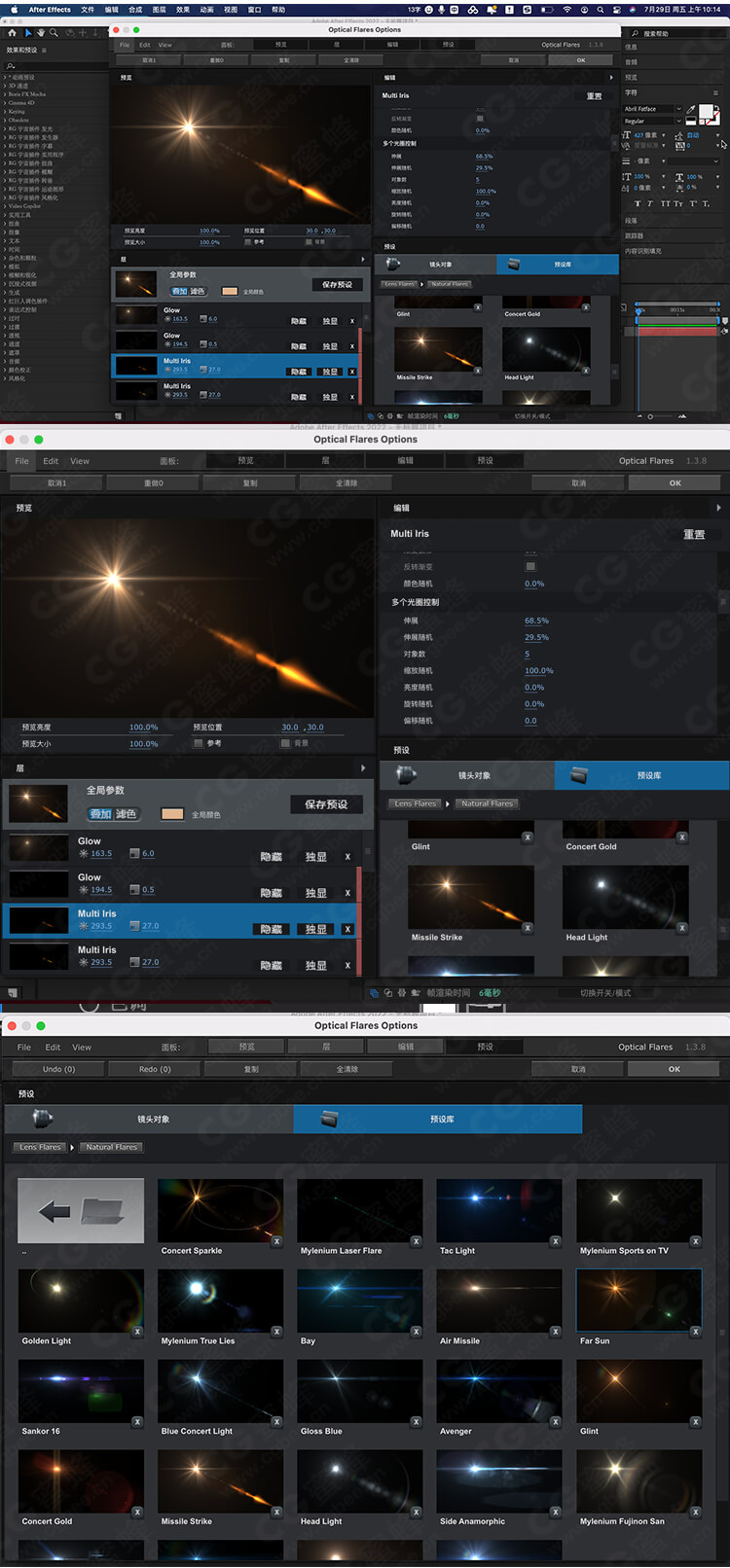
Task: Open the Wi-Fi status icon in menu bar
Action: coord(567,9)
